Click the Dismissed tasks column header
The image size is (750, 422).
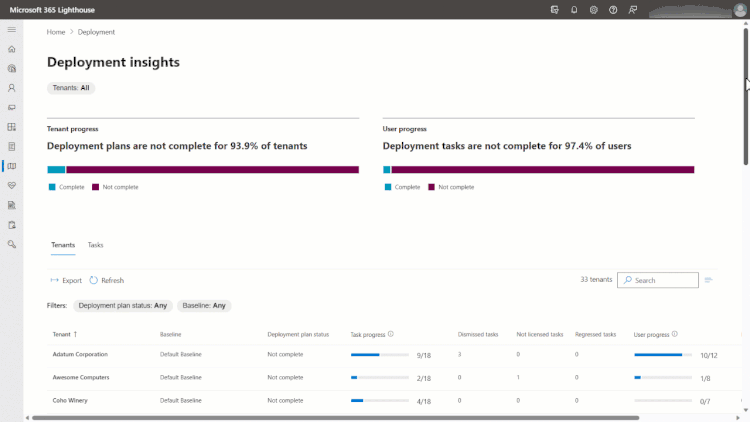click(478, 334)
